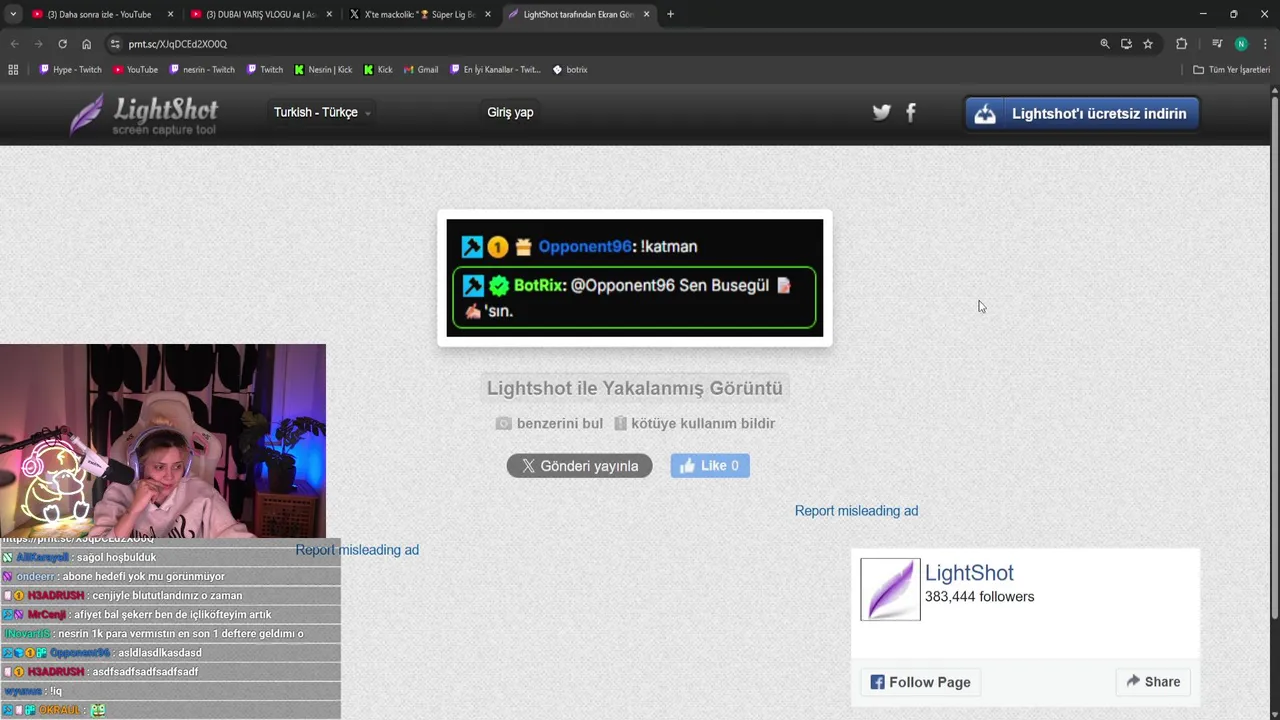
Task: Open the LightShot Facebook page title link
Action: coord(969,573)
